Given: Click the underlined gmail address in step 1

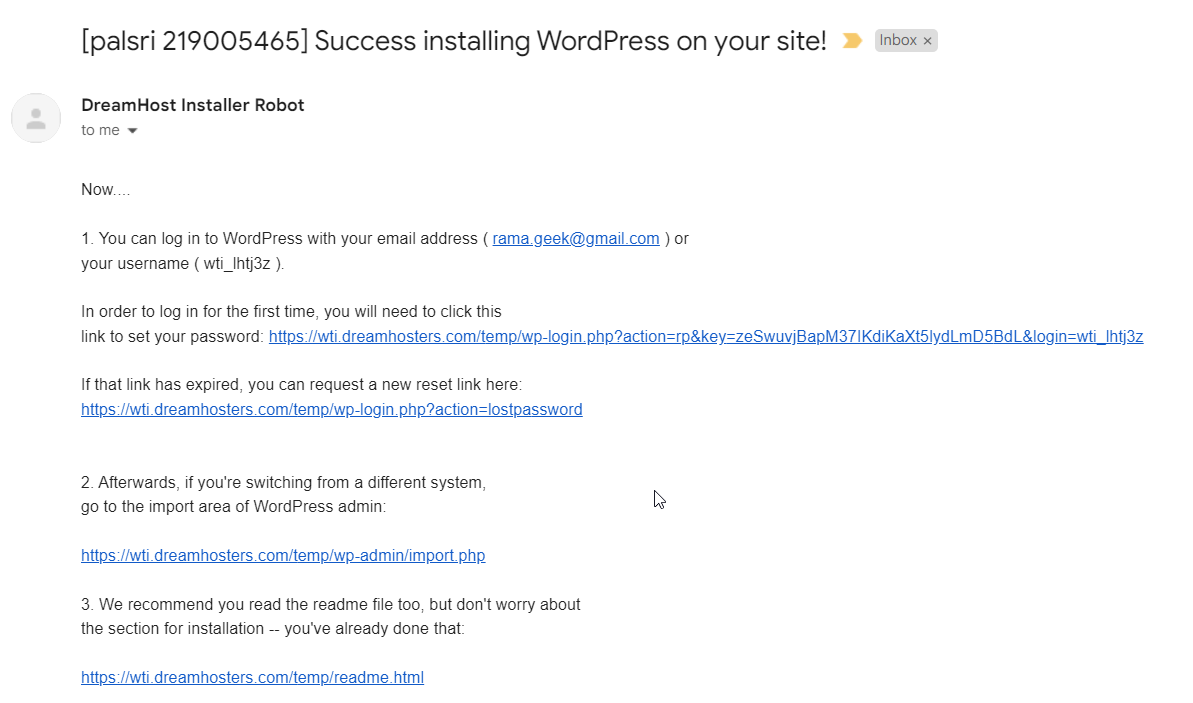Looking at the screenshot, I should tap(575, 238).
